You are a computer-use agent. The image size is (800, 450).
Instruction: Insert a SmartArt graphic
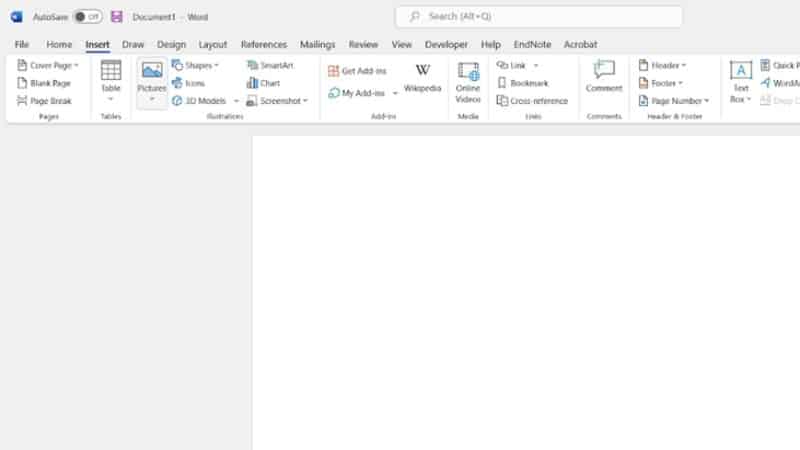[x=270, y=65]
